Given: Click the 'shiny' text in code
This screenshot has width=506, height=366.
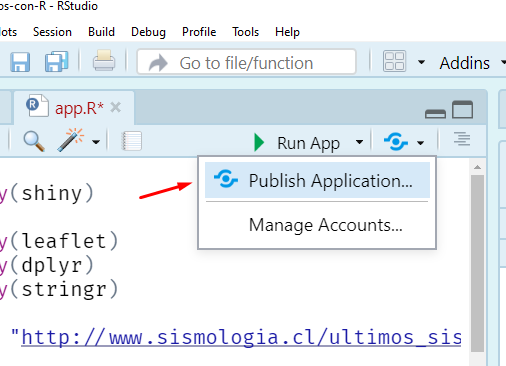Looking at the screenshot, I should pyautogui.click(x=52, y=193).
